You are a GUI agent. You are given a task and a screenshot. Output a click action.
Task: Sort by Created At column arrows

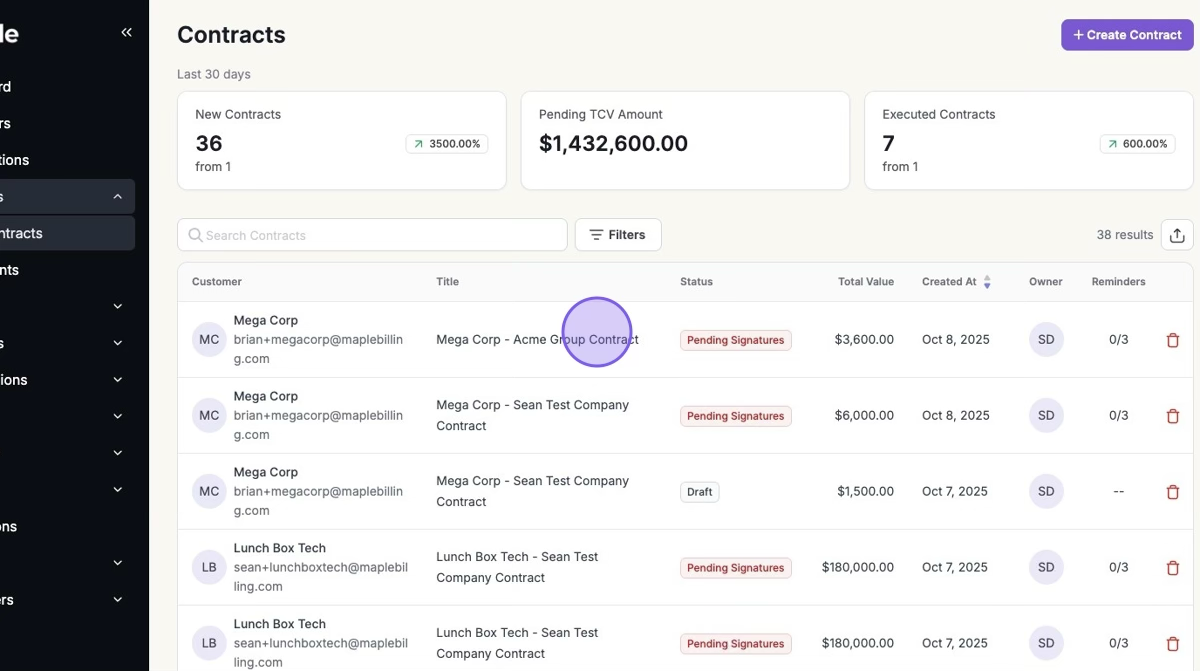[986, 282]
